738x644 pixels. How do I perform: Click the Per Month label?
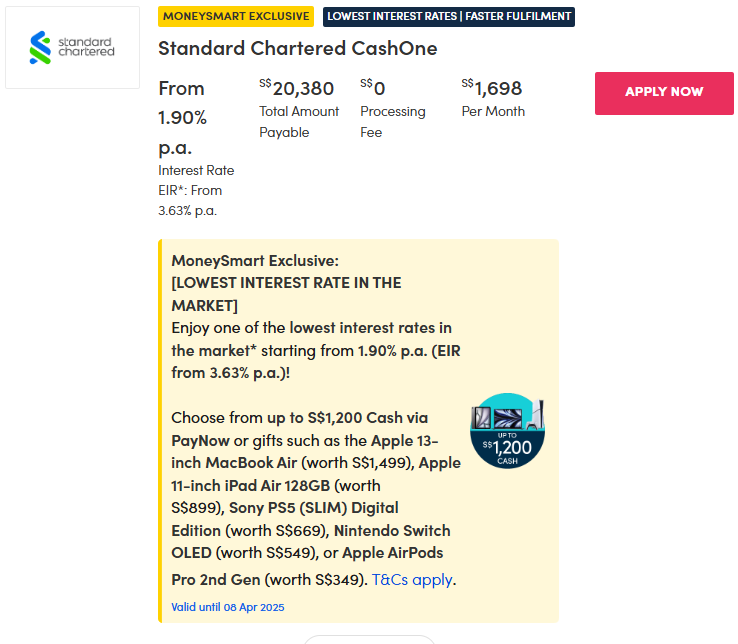(x=493, y=111)
